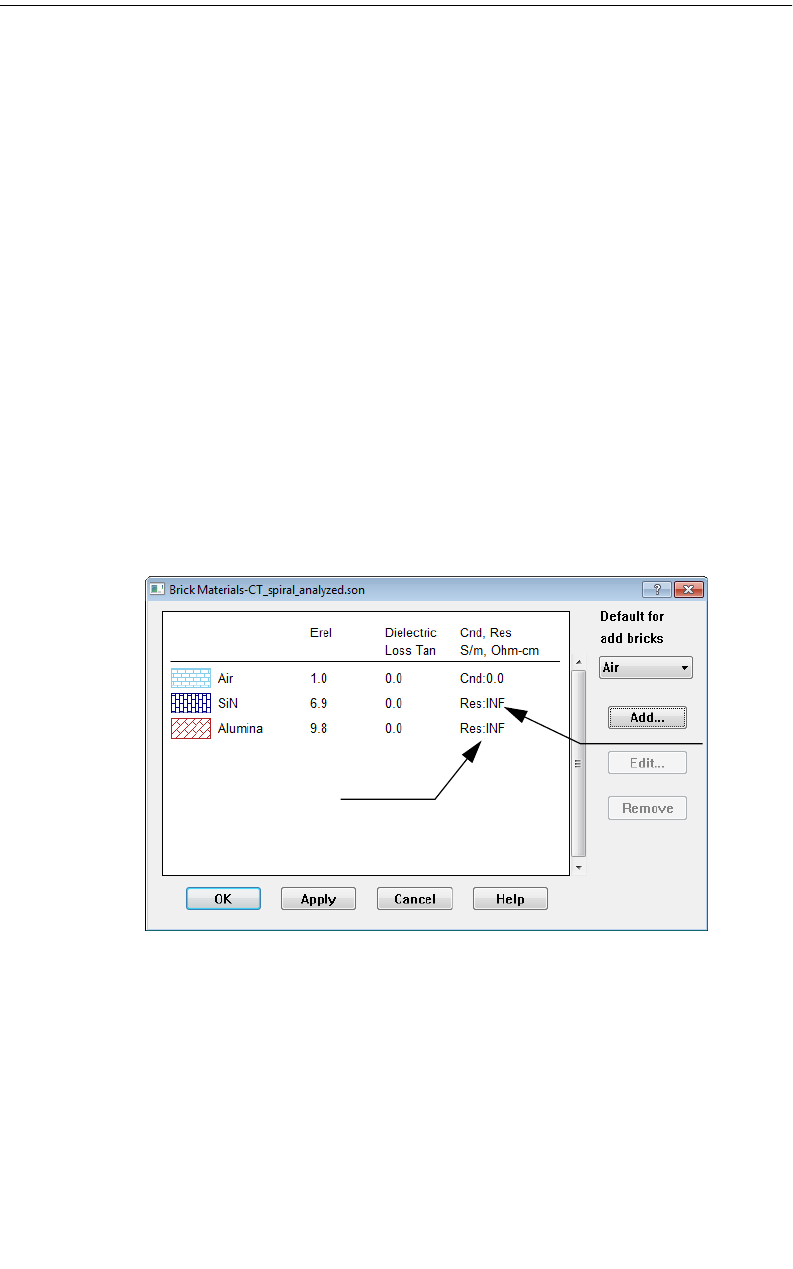Select the Air pattern swatch
Viewport: 793px width, 1269px height.
click(190, 678)
